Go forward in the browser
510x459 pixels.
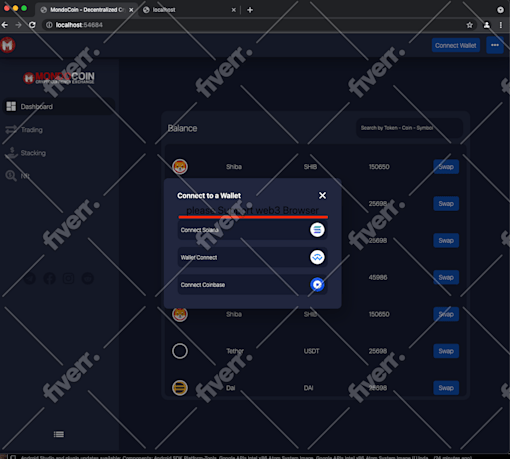click(18, 25)
